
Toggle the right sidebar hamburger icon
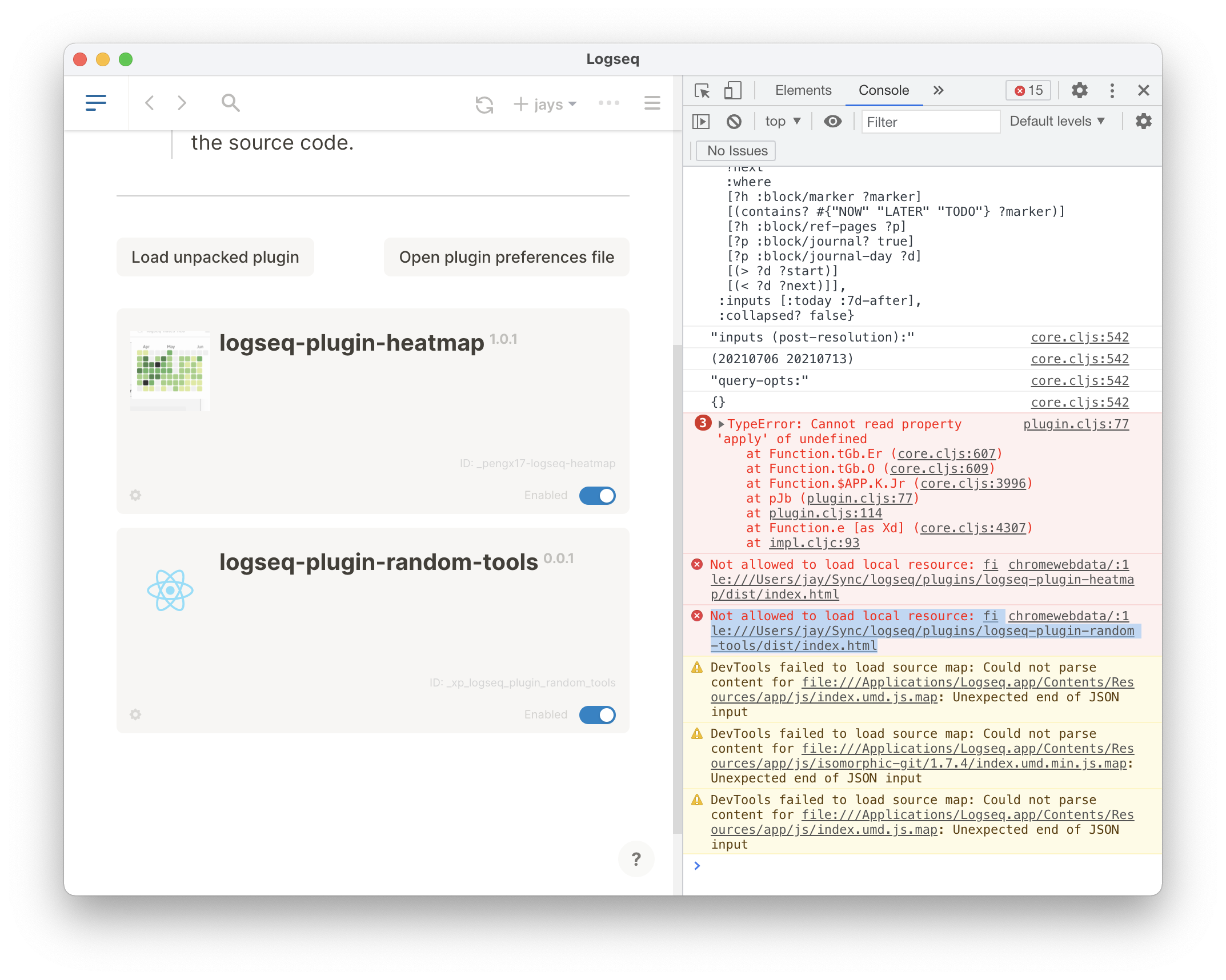(652, 103)
